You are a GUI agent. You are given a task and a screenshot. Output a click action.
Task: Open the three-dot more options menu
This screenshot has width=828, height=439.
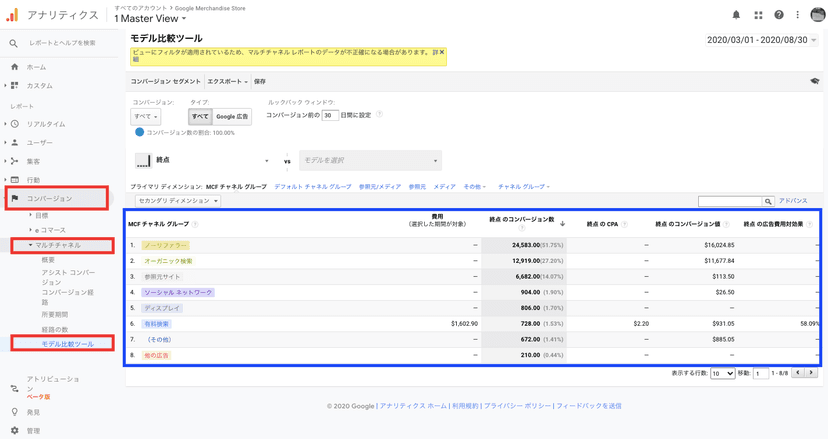797,15
